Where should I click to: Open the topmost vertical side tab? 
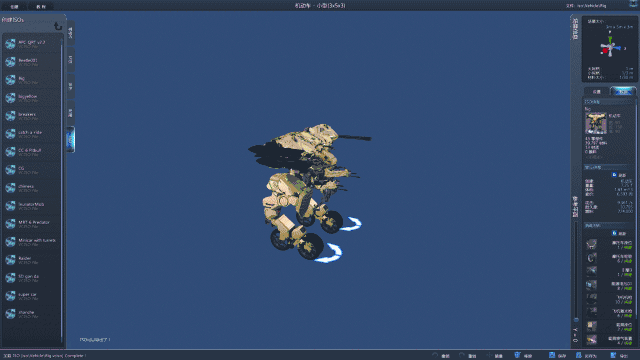coord(71,33)
